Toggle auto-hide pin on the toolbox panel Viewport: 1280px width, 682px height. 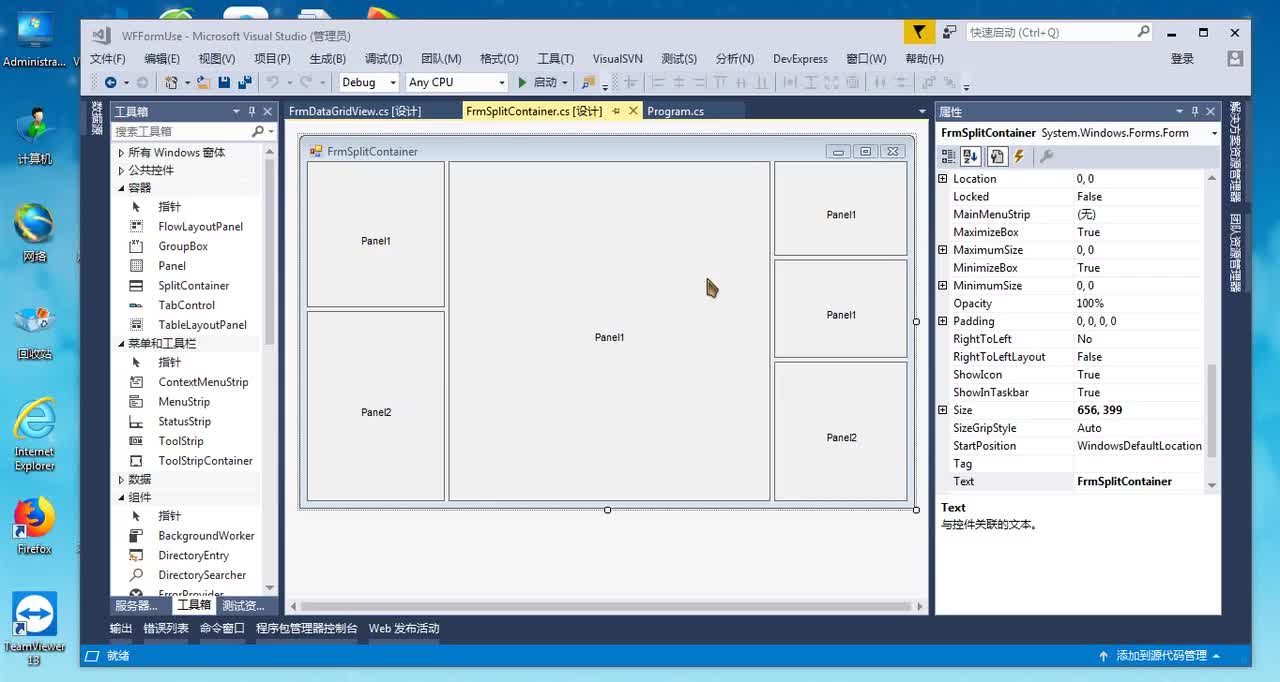tap(252, 112)
